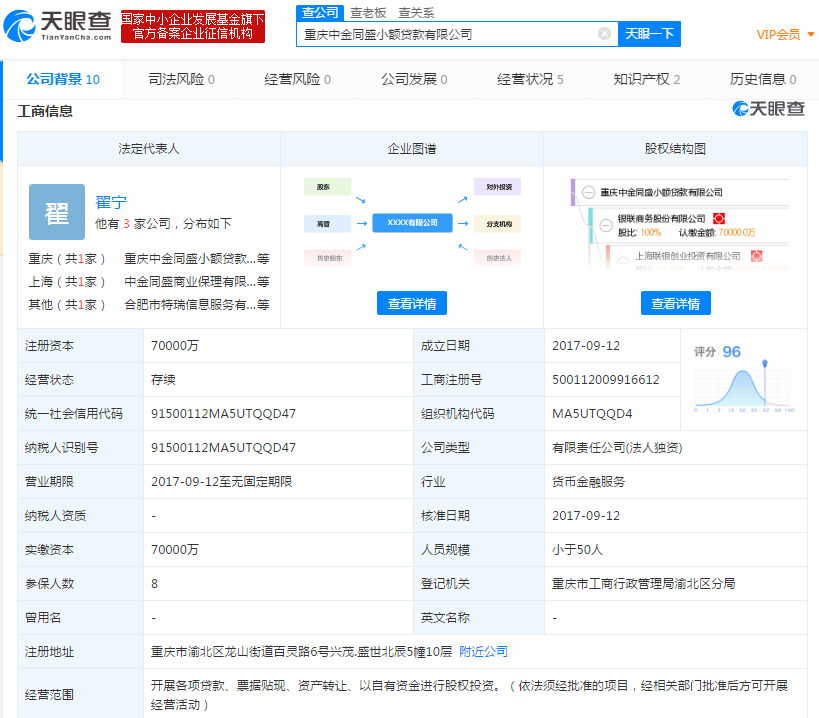Click the 股东 node in the enterprise graph

coord(327,187)
